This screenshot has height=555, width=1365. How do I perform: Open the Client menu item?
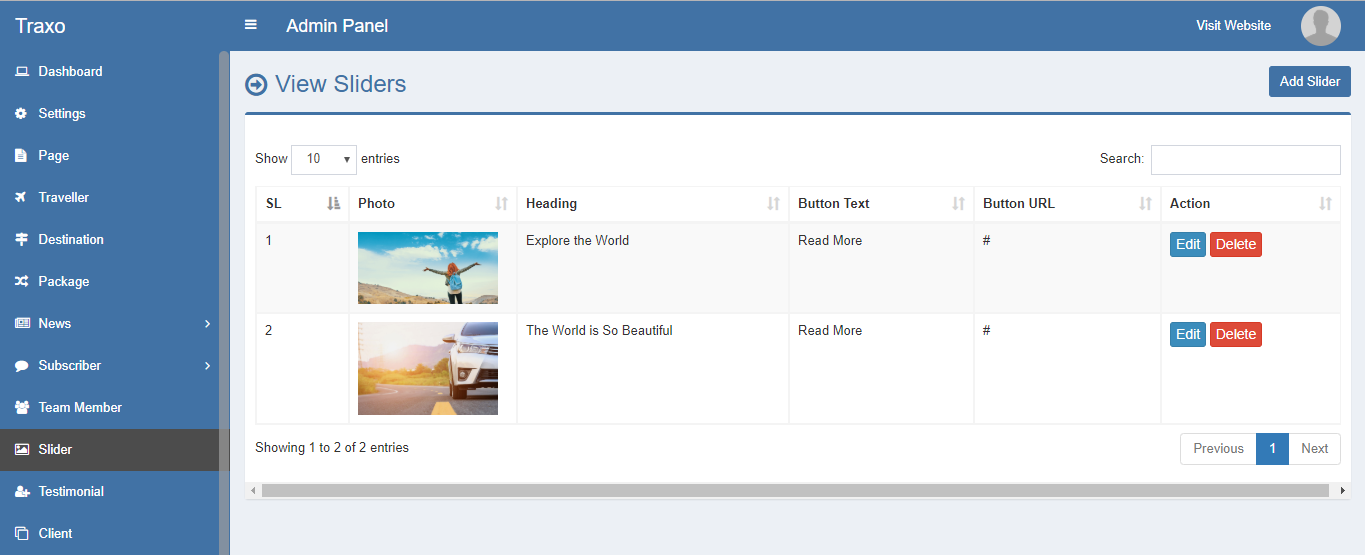pos(55,534)
